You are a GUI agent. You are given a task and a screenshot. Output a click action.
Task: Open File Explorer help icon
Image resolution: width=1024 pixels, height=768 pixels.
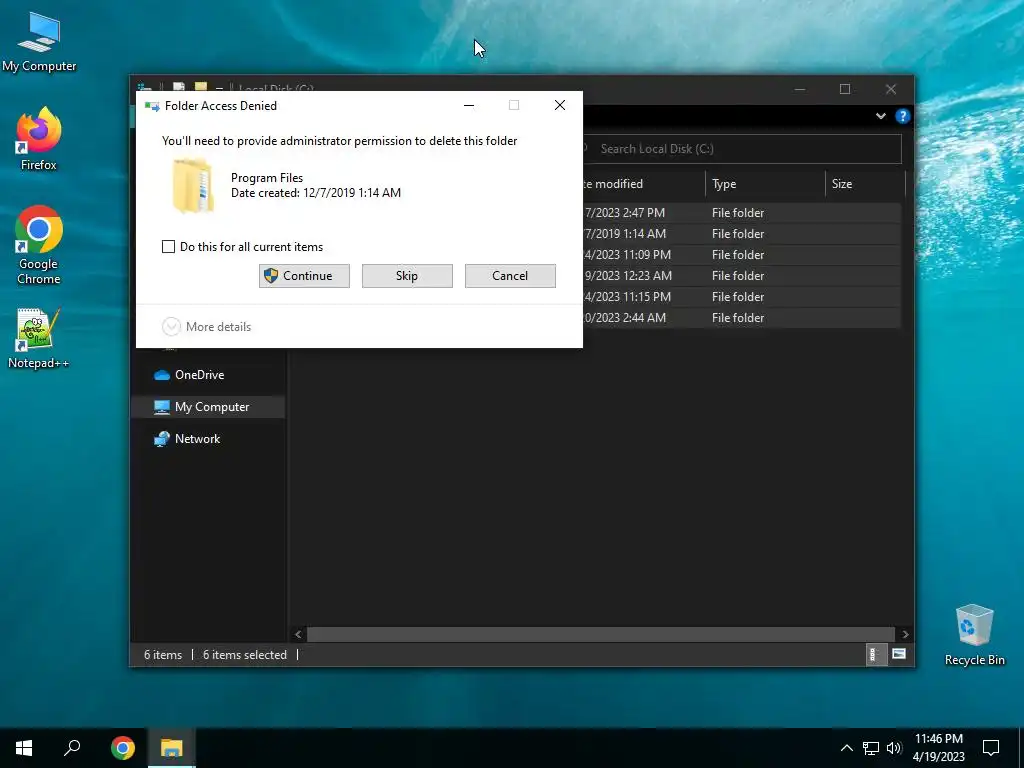(x=903, y=116)
